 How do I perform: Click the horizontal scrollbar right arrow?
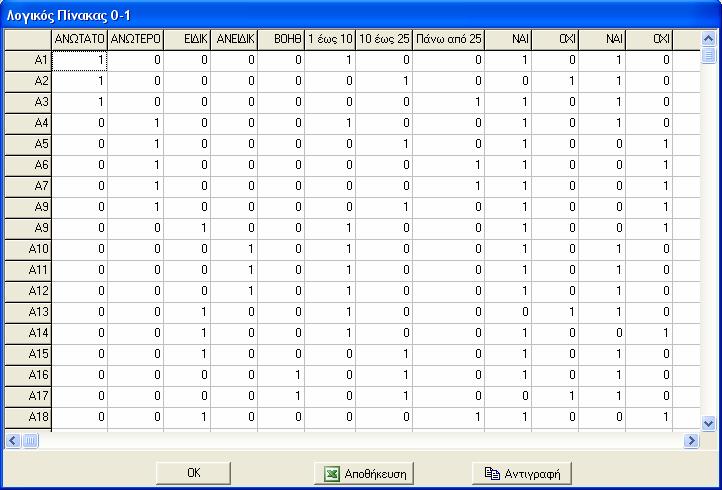click(691, 441)
